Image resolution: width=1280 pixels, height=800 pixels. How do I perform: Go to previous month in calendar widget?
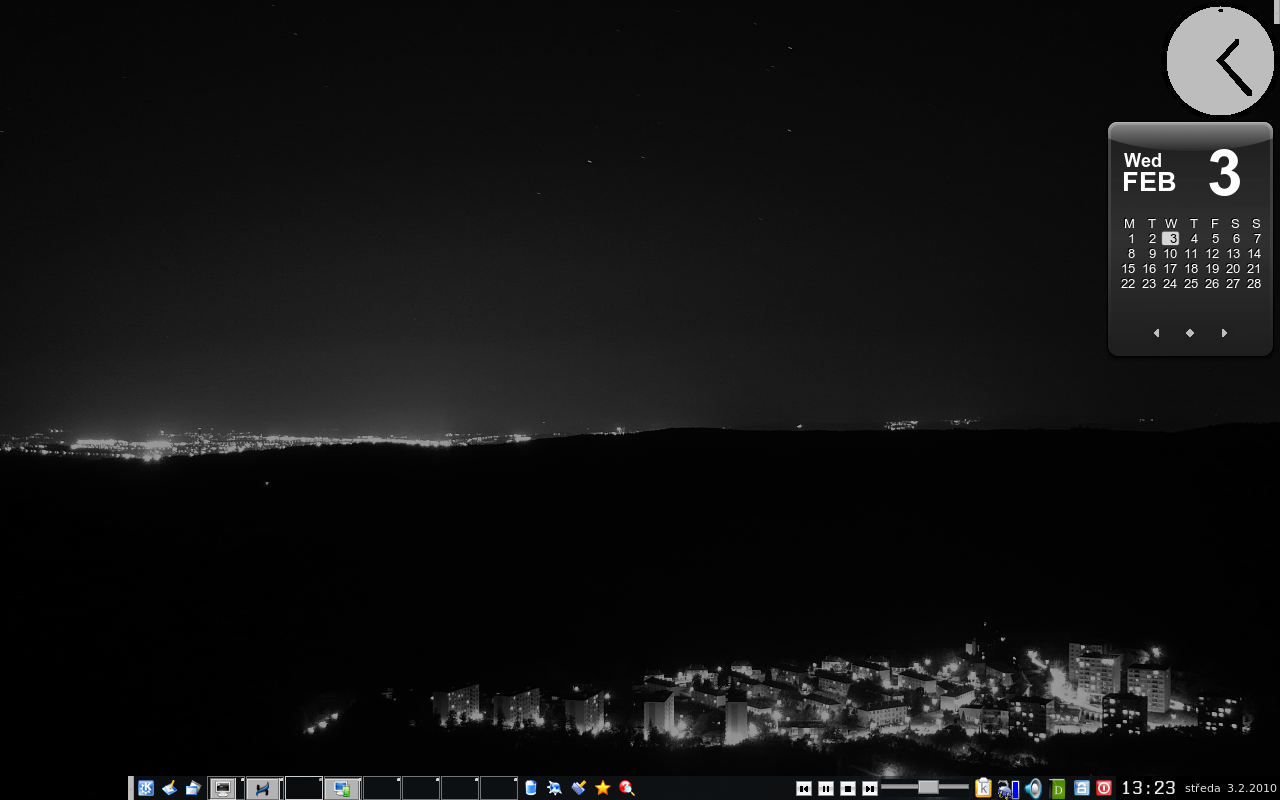click(1156, 333)
